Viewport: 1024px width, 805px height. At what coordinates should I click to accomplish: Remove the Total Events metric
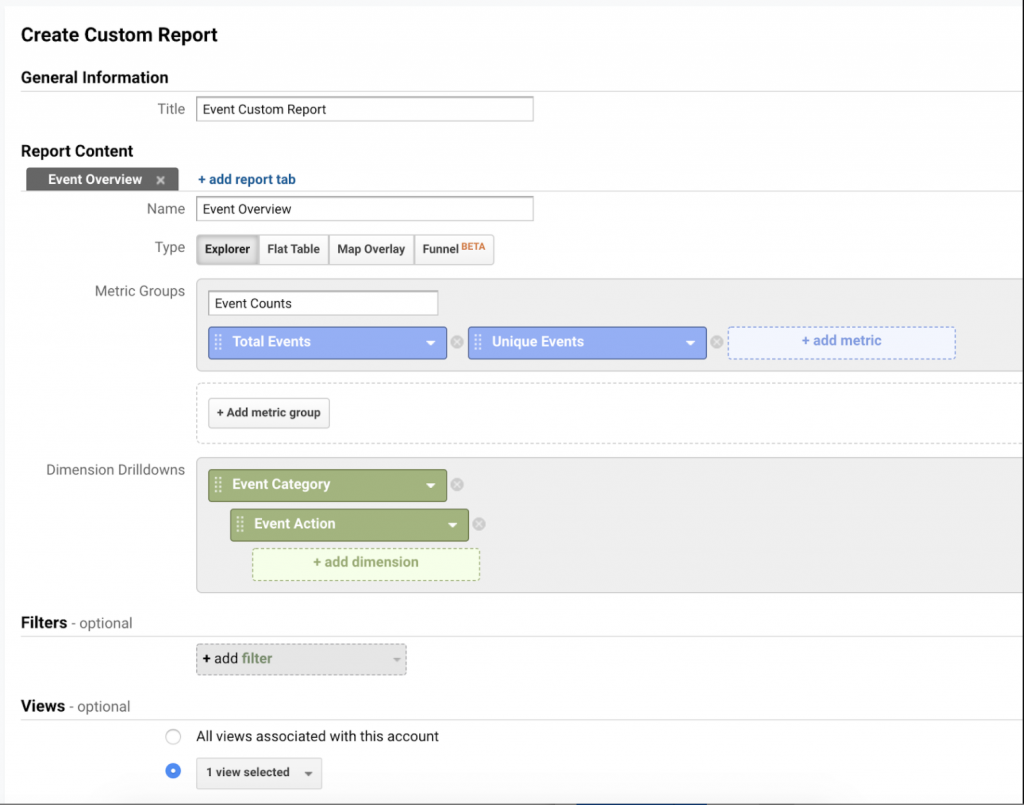[457, 342]
